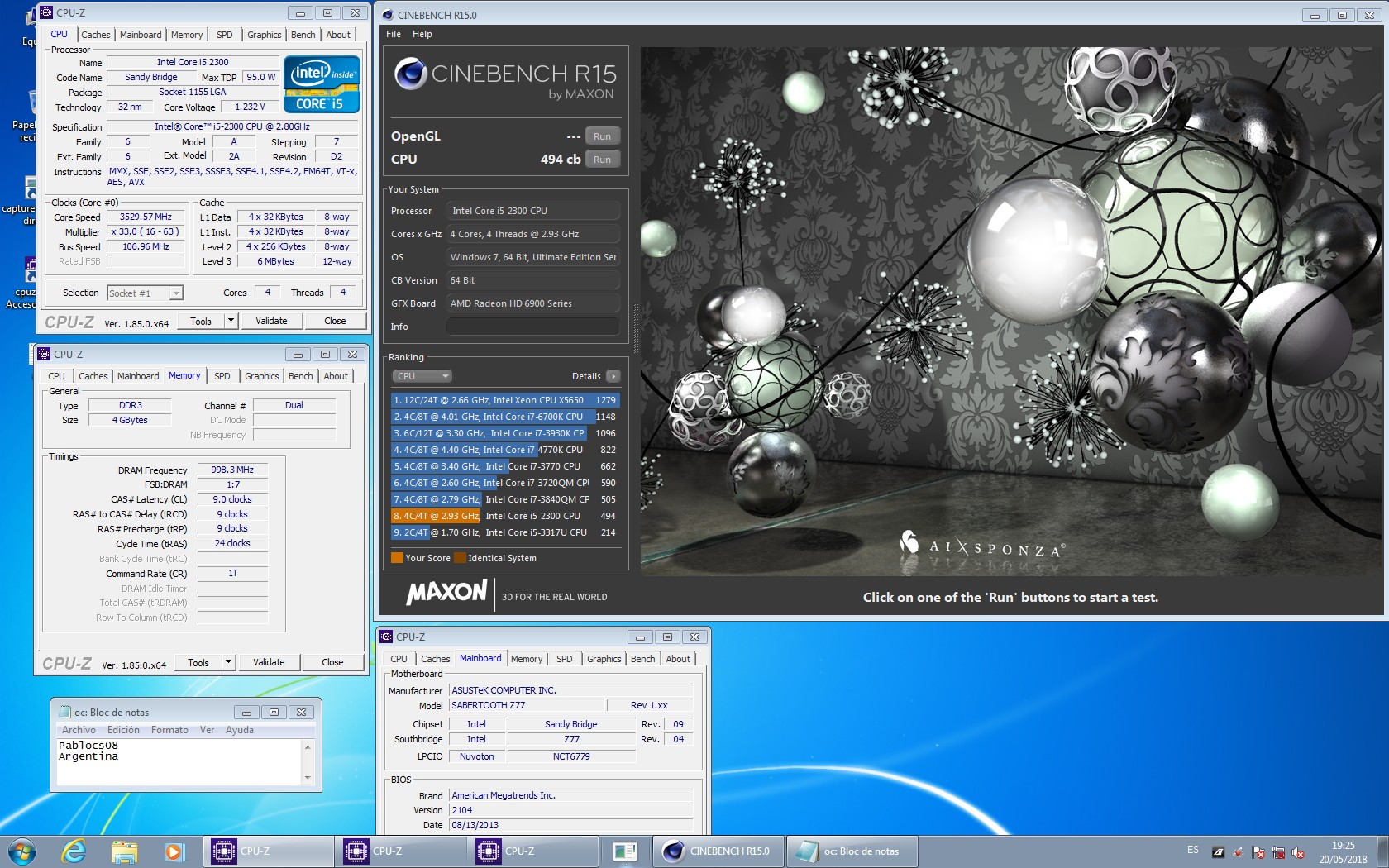The width and height of the screenshot is (1389, 868).
Task: Click the SABERTOOTH Z77 model field
Action: click(527, 705)
